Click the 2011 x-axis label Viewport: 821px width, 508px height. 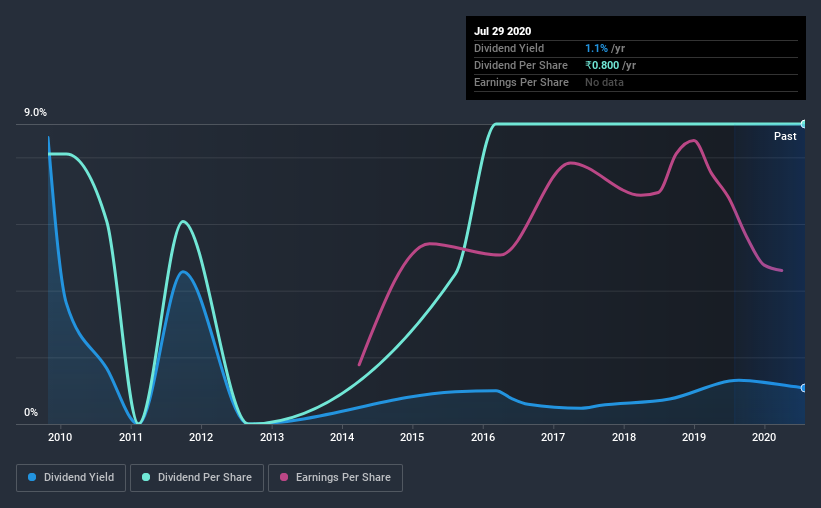[130, 437]
